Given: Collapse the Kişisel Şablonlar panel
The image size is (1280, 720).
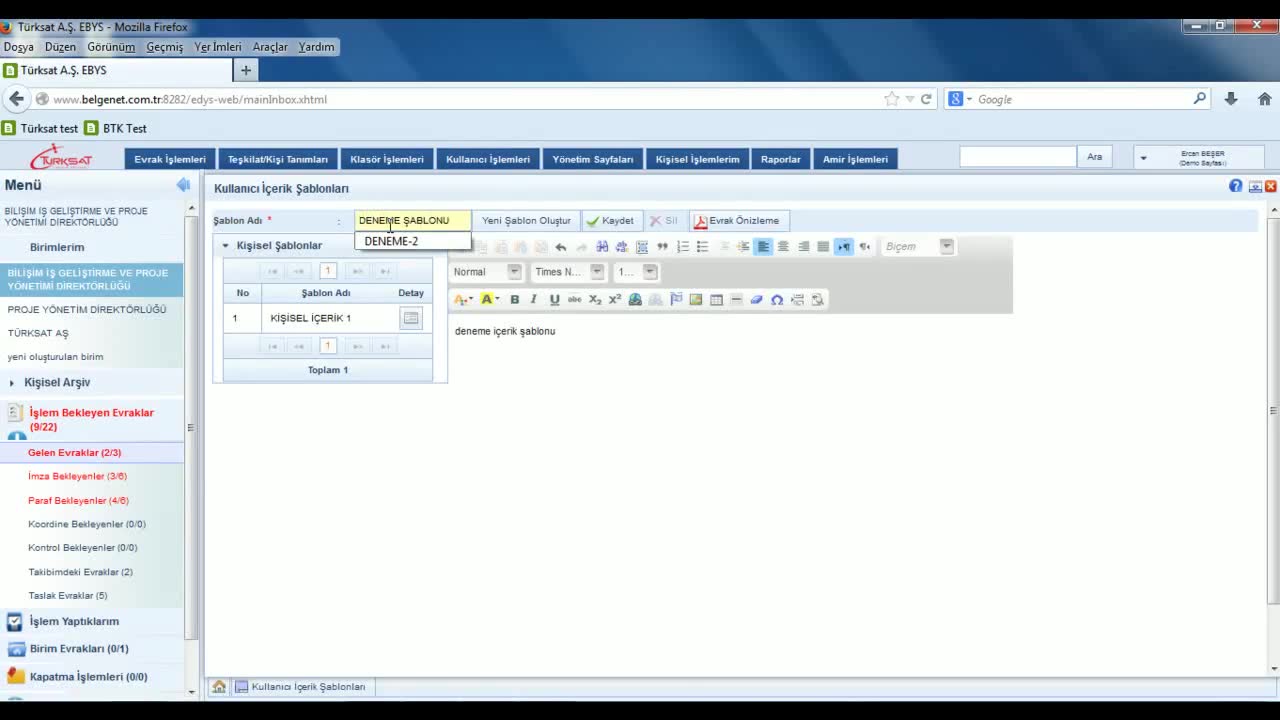Looking at the screenshot, I should click(x=226, y=246).
